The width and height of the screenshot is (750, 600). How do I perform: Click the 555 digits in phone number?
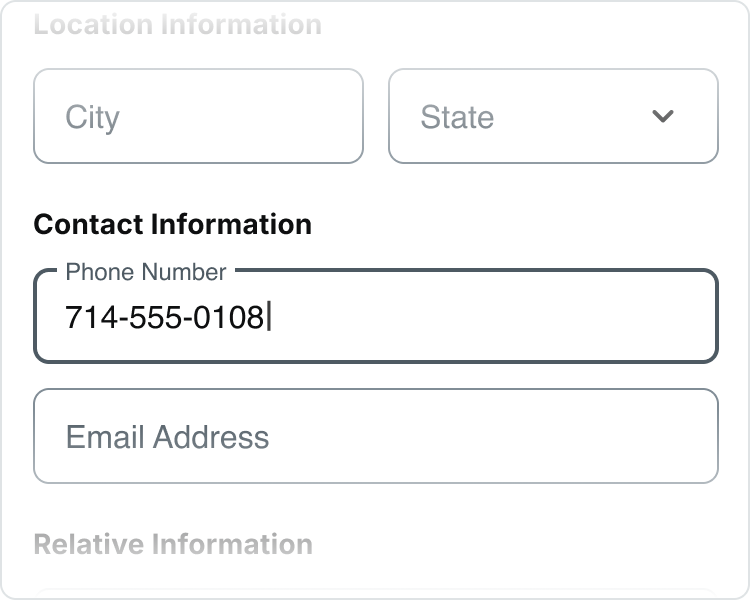152,318
